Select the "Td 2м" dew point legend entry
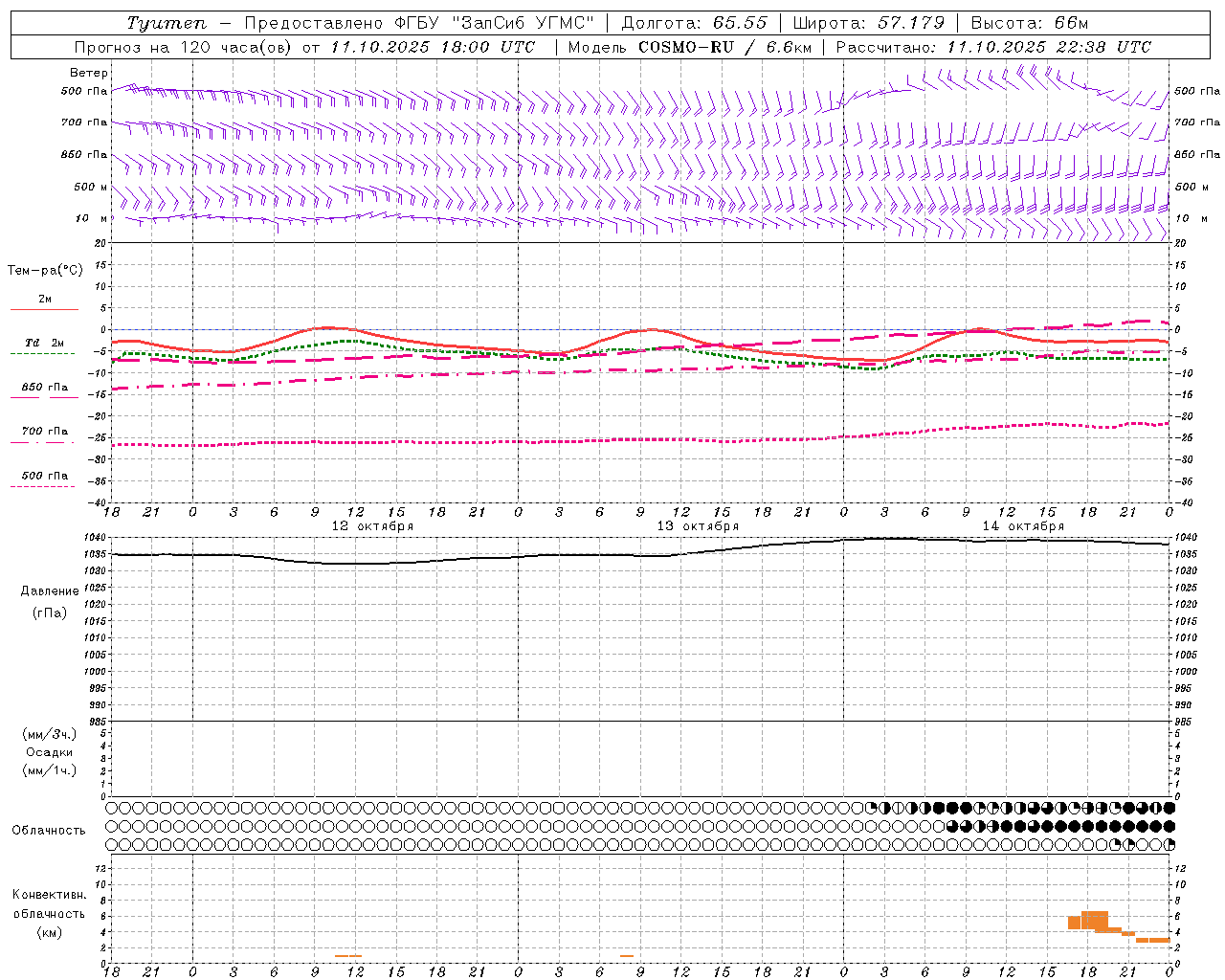The image size is (1225, 980). pos(45,343)
